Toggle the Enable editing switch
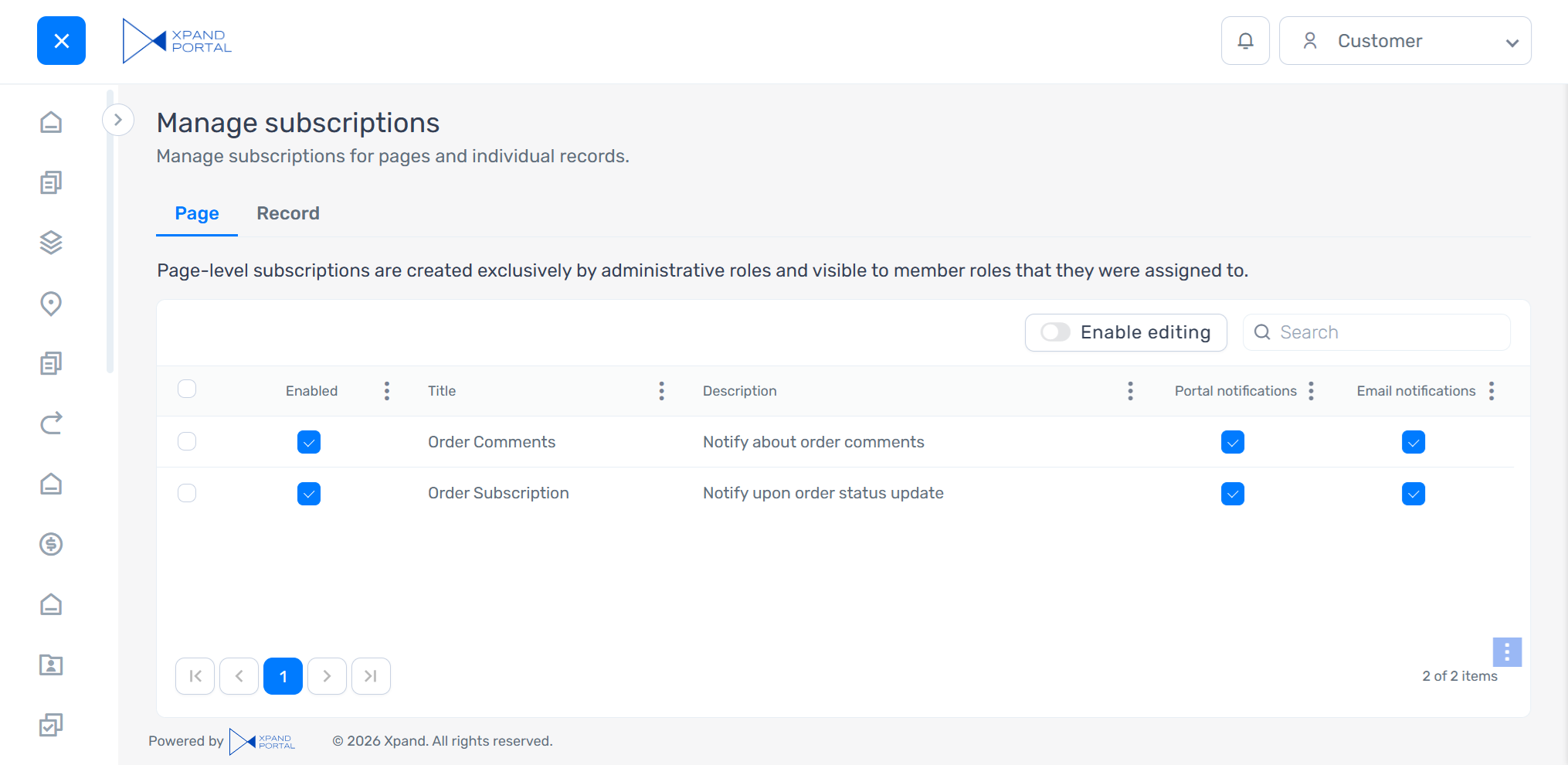1568x765 pixels. click(x=1055, y=332)
